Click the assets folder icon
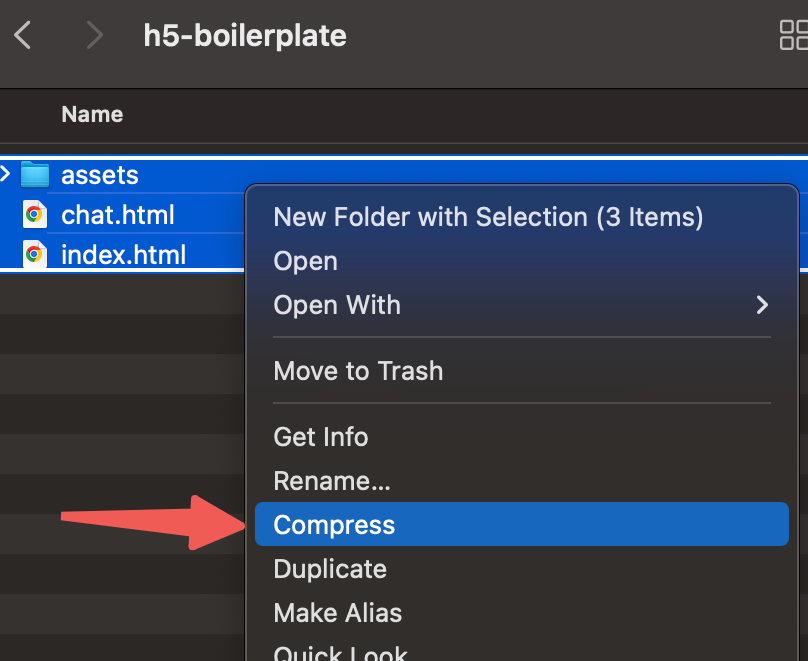 35,175
